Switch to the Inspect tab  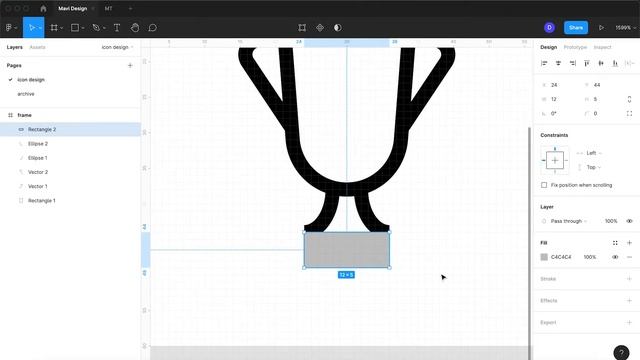pos(602,47)
